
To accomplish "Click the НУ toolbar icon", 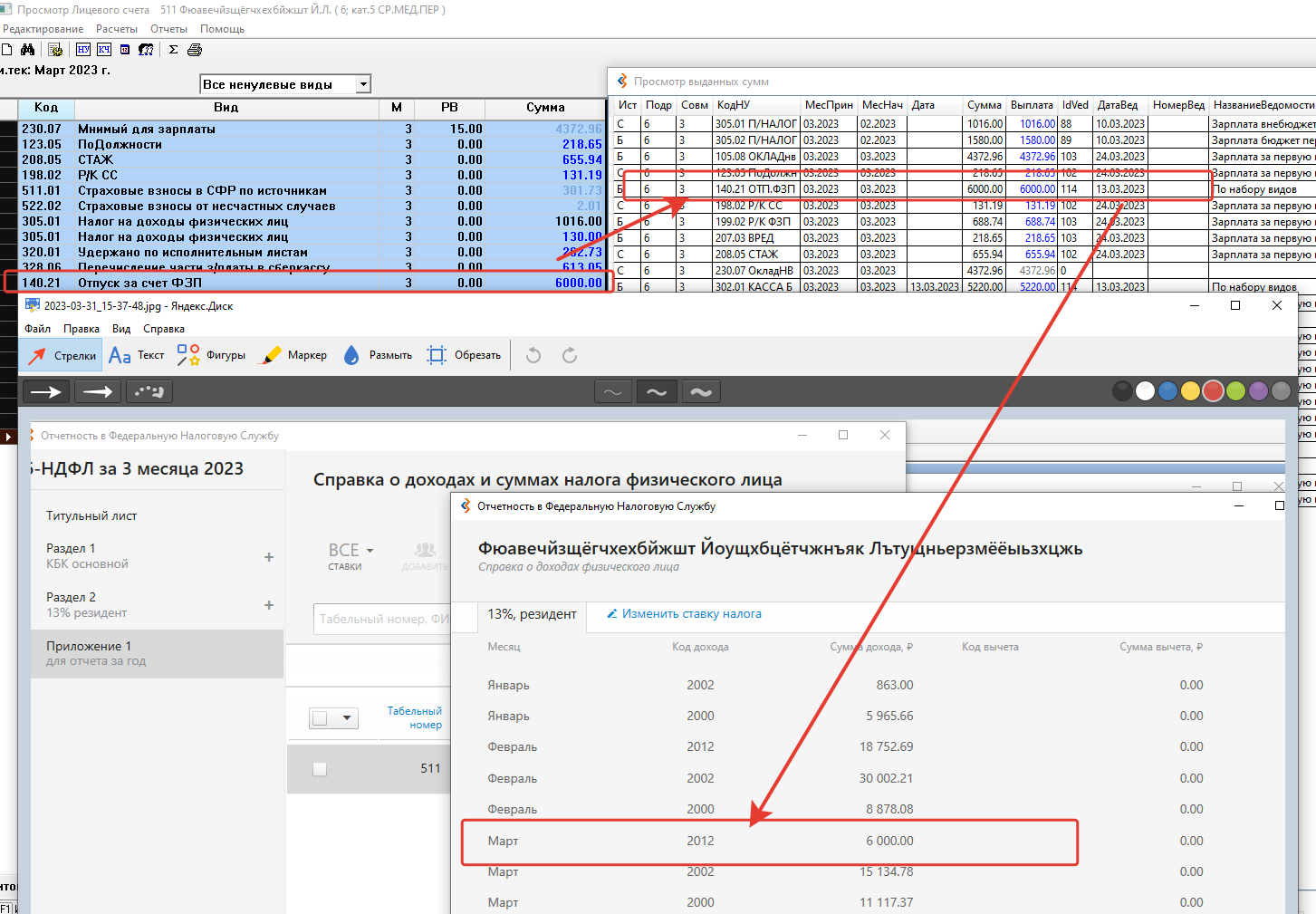I will pos(83,50).
